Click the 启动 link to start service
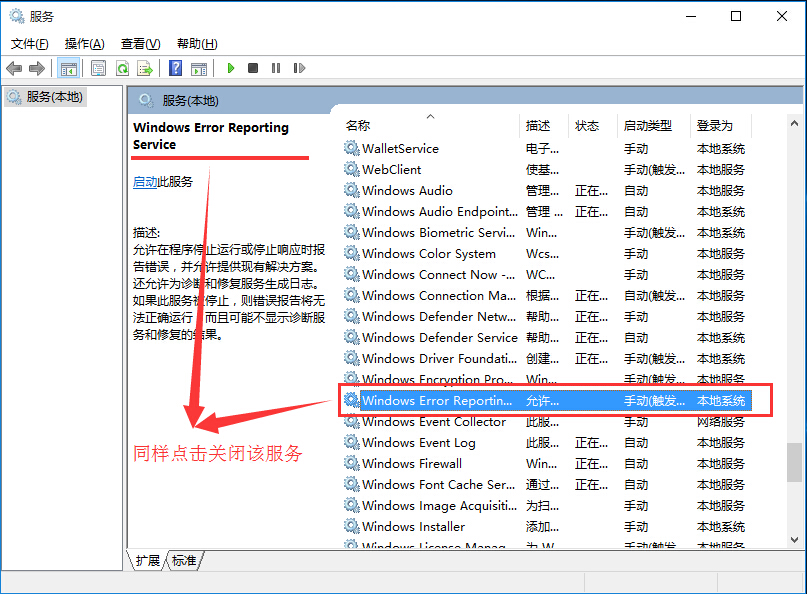807x594 pixels. tap(144, 182)
